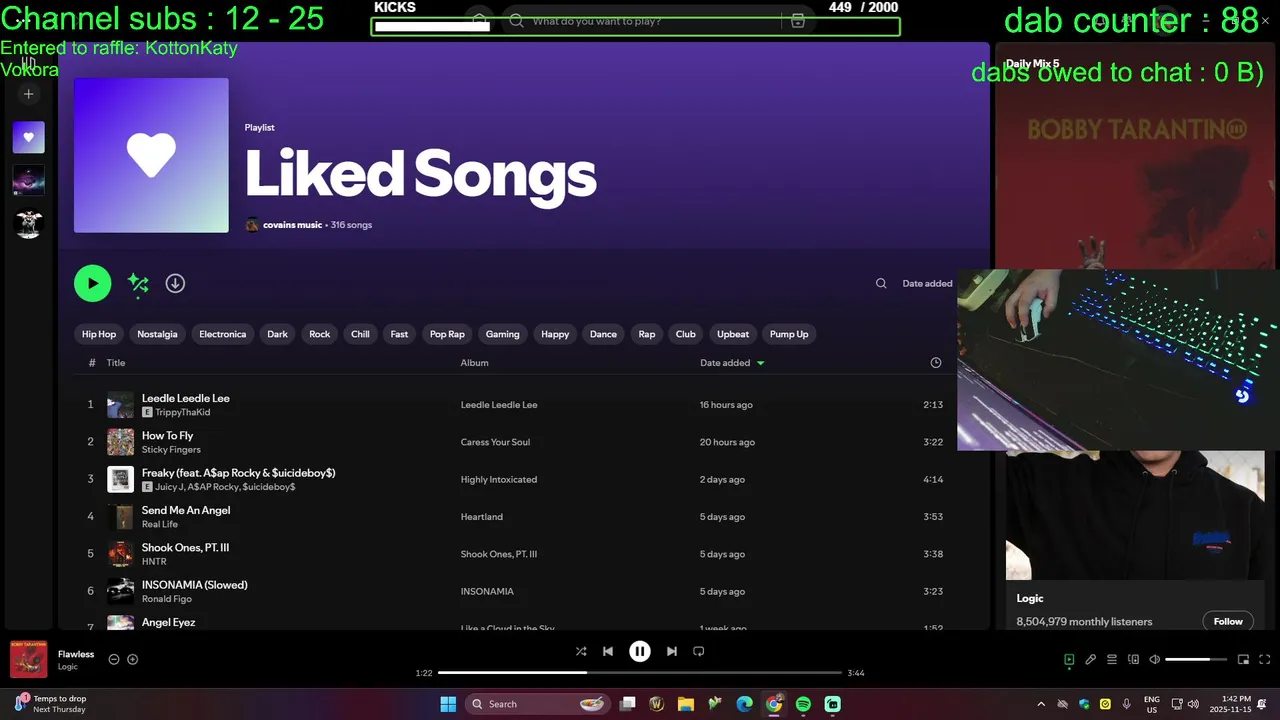This screenshot has height=720, width=1280.
Task: Seek on song progress bar
Action: click(640, 673)
